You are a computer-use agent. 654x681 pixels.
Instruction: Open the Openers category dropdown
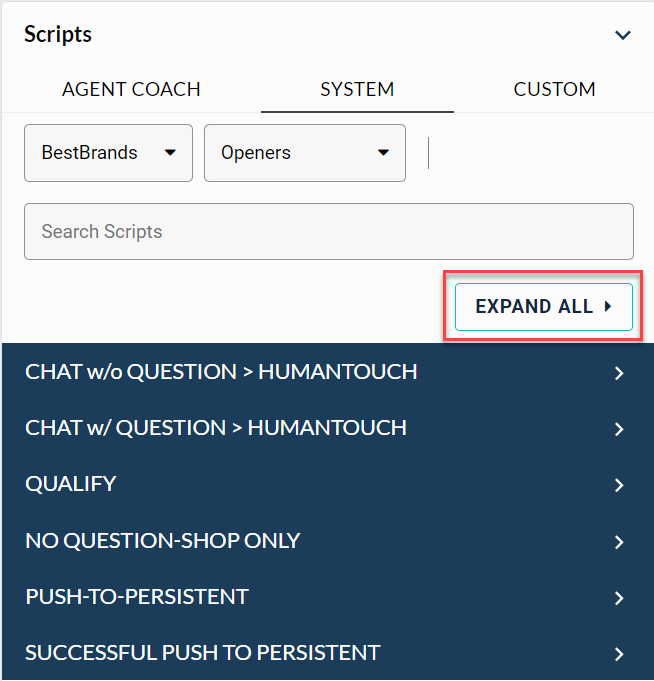(304, 153)
